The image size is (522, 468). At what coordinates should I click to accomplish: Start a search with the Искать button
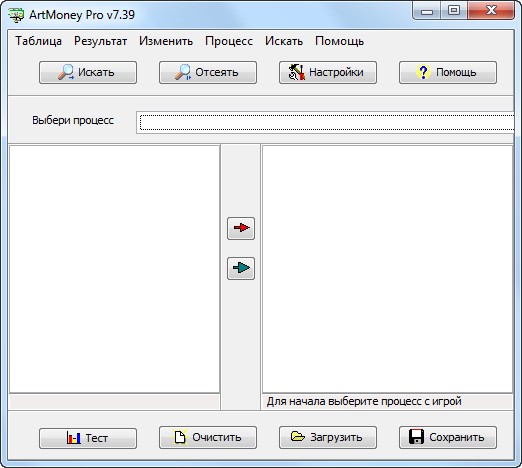pyautogui.click(x=88, y=72)
